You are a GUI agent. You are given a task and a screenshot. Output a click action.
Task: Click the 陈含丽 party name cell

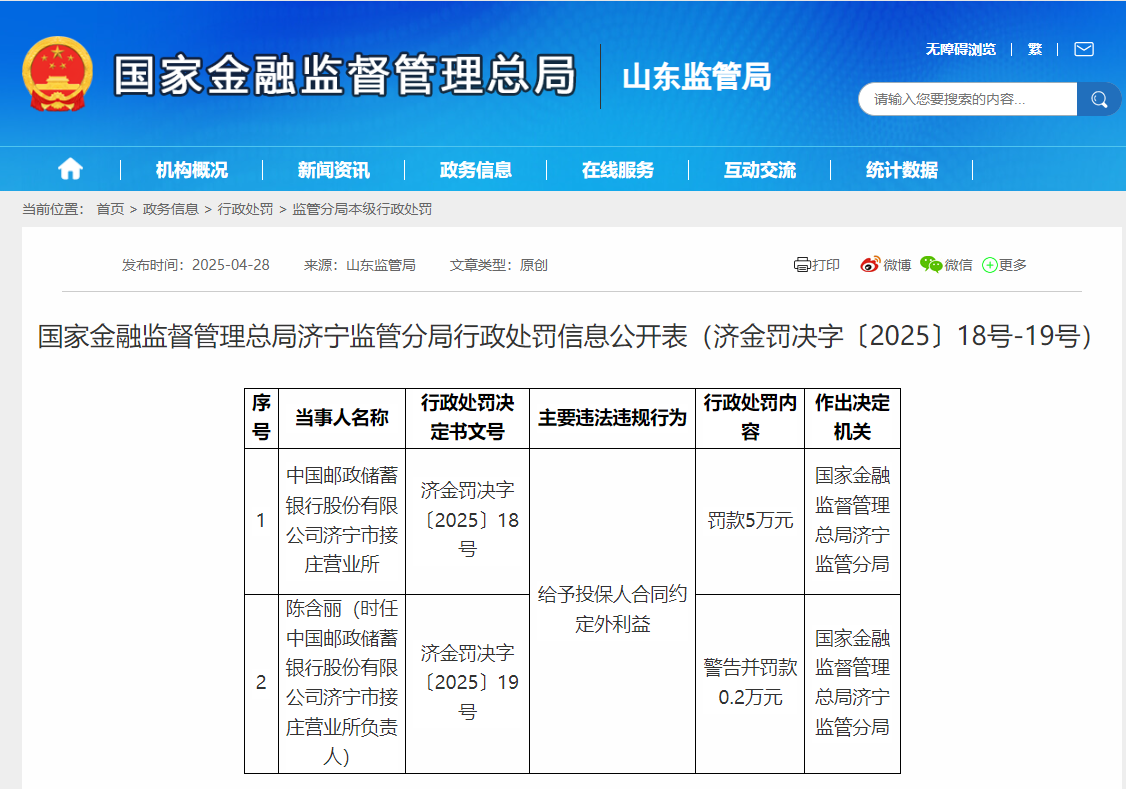pyautogui.click(x=342, y=683)
